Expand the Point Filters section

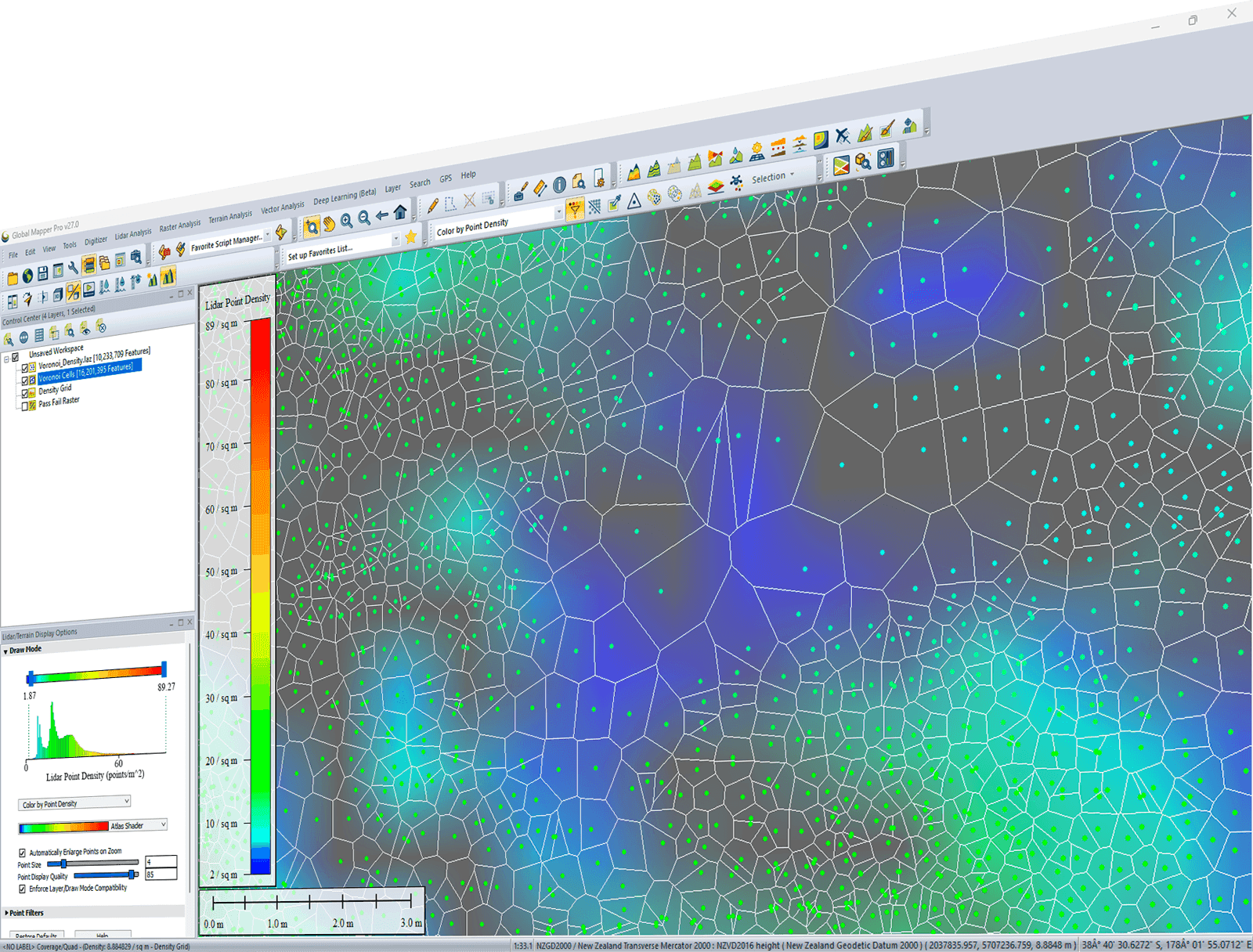pos(6,913)
